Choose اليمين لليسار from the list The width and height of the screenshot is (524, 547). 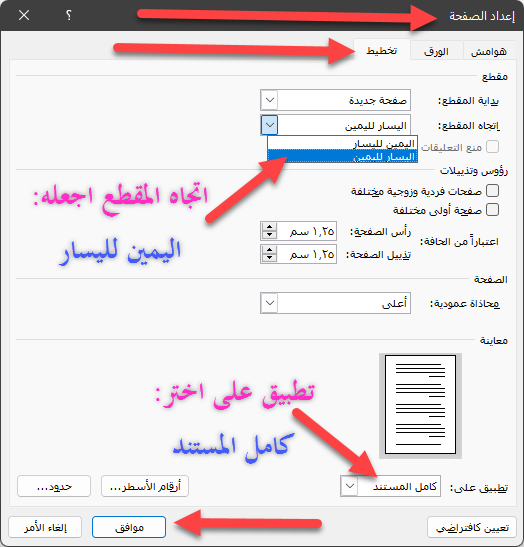coord(343,143)
